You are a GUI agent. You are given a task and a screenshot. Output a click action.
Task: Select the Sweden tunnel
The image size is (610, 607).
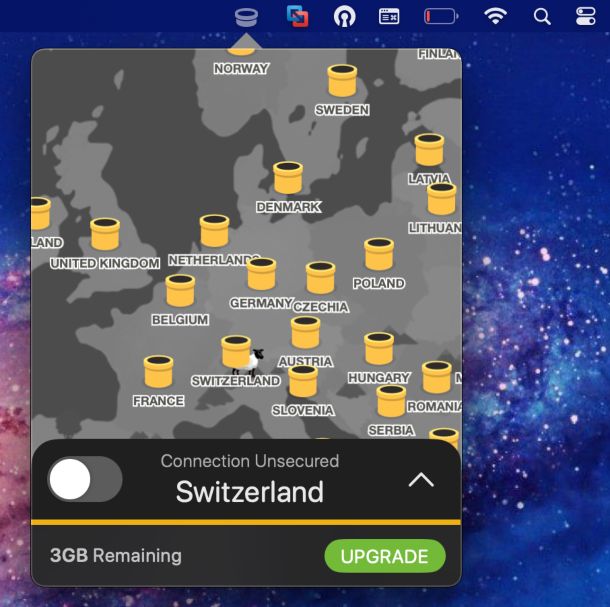coord(342,81)
